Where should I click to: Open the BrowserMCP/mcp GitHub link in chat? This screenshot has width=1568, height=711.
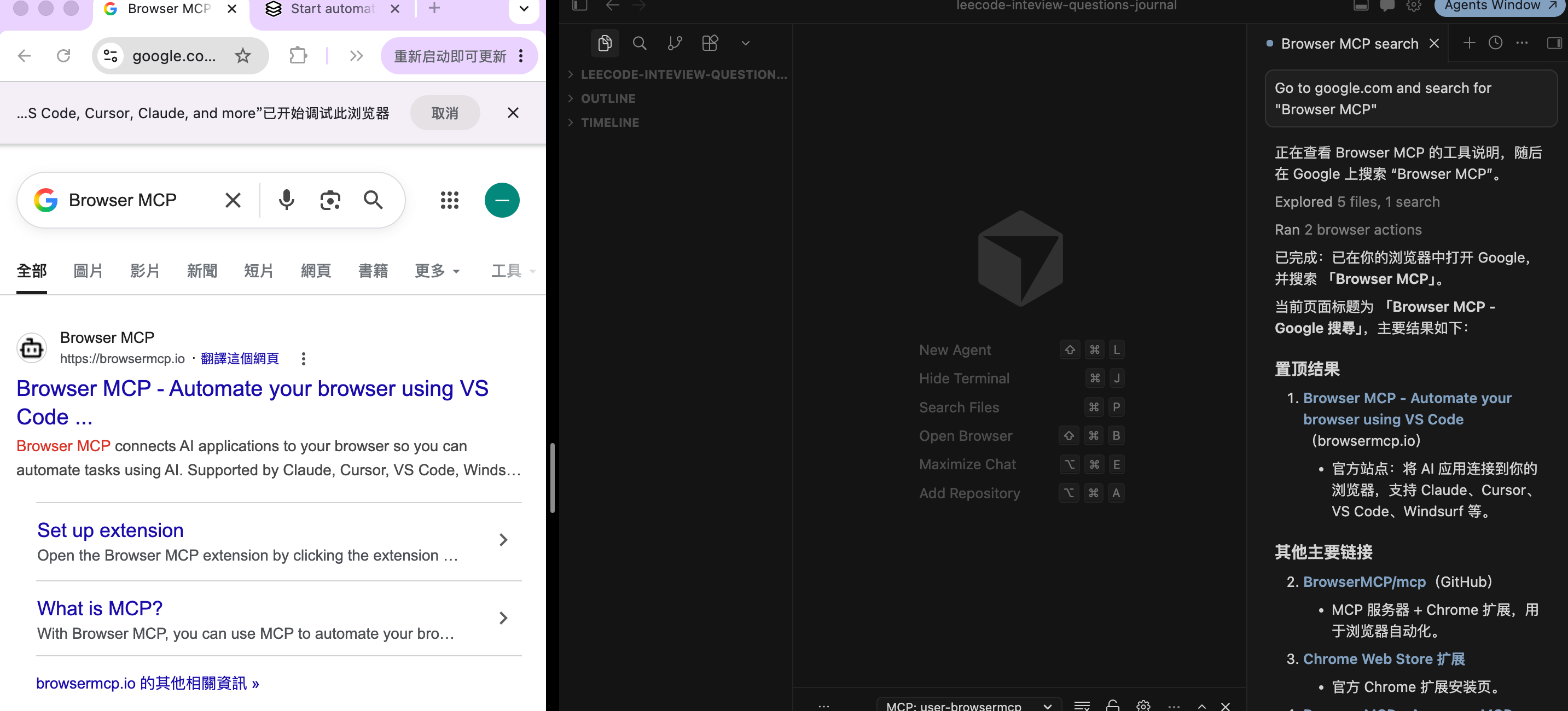[x=1364, y=581]
